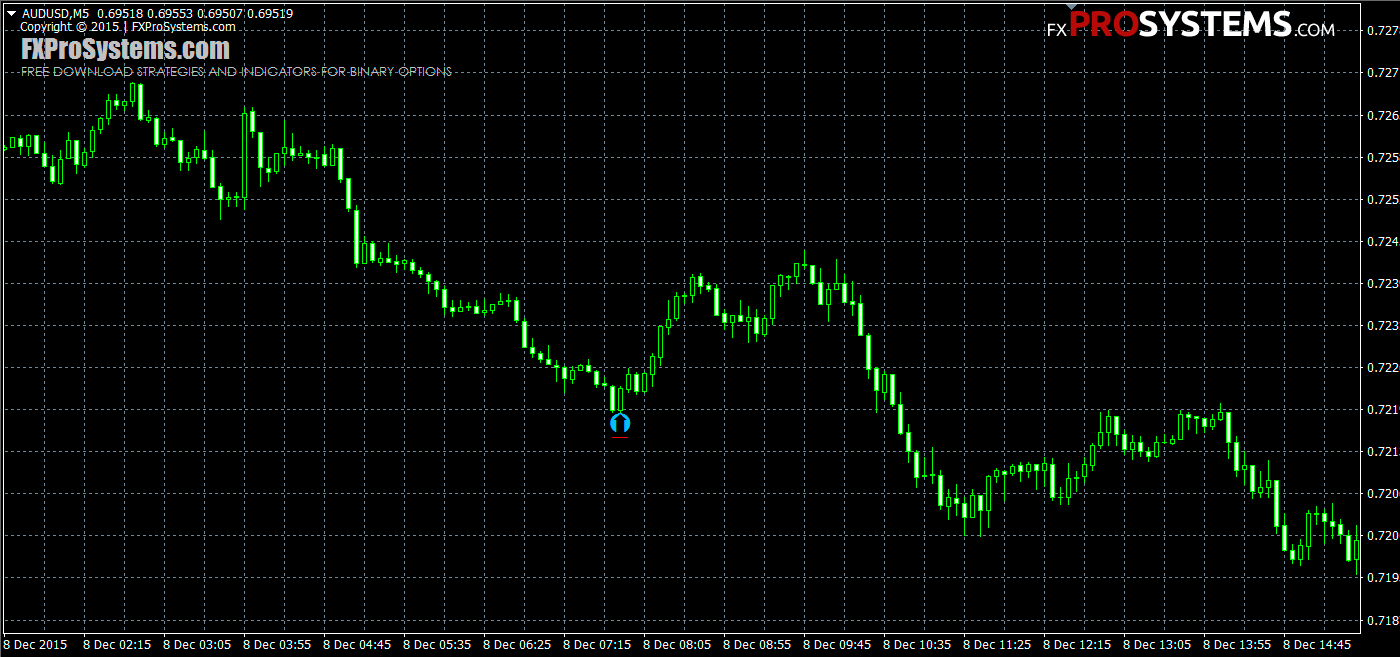Click the blue up-arrow buy signal icon
Viewport: 1400px width, 657px height.
click(619, 423)
